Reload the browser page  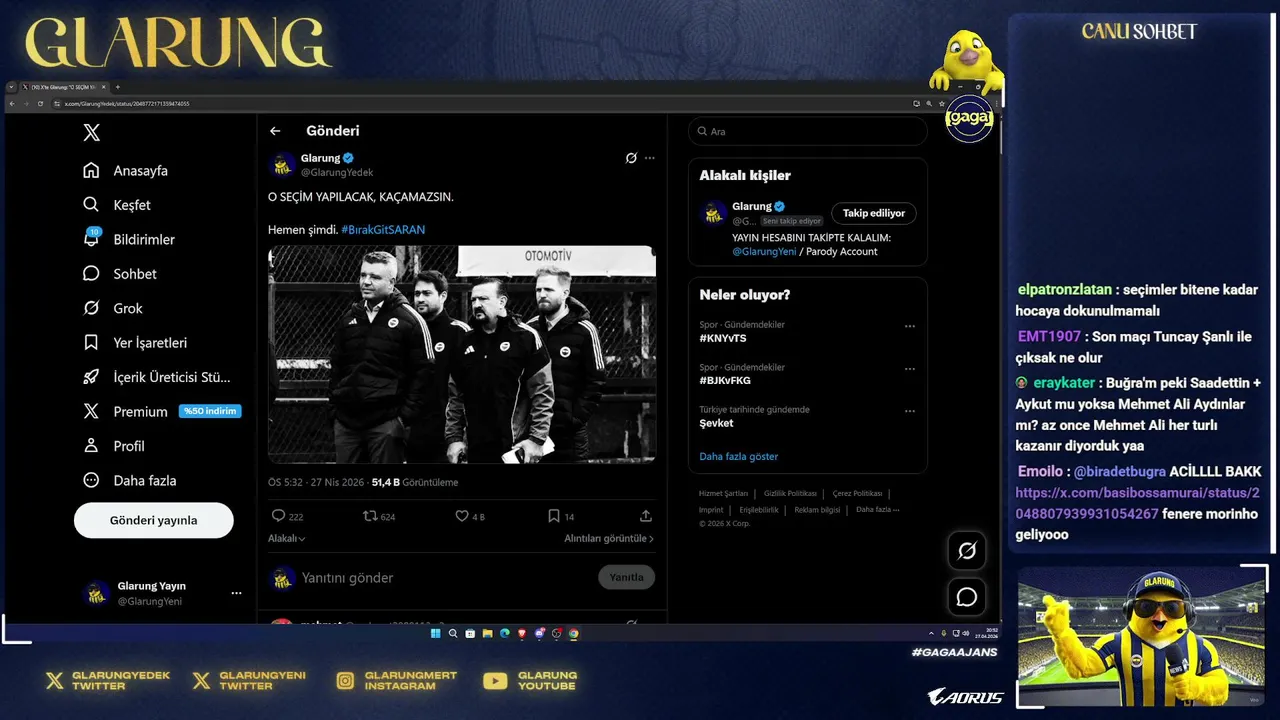[x=40, y=104]
